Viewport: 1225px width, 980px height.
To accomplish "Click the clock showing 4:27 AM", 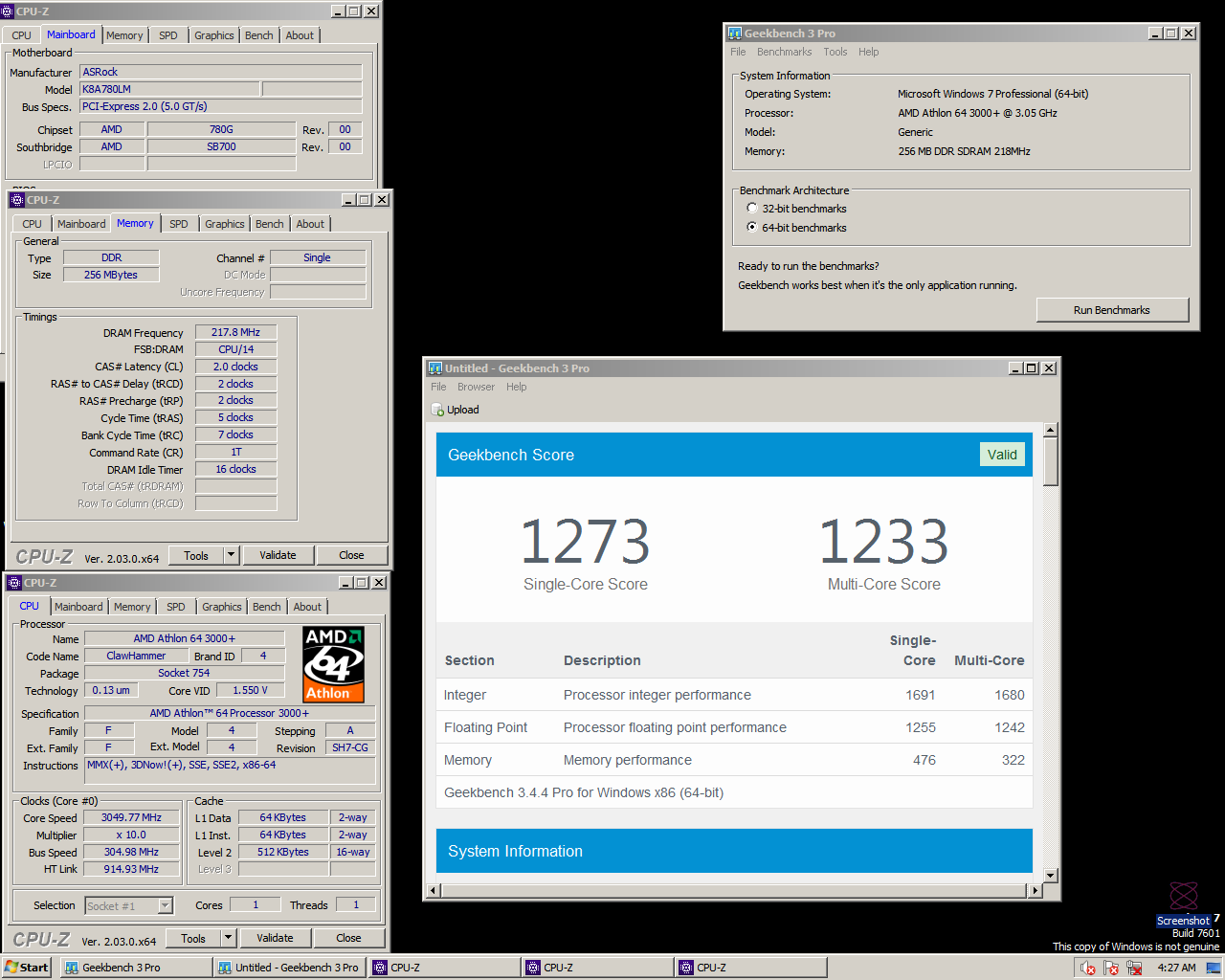I will coord(1176,968).
